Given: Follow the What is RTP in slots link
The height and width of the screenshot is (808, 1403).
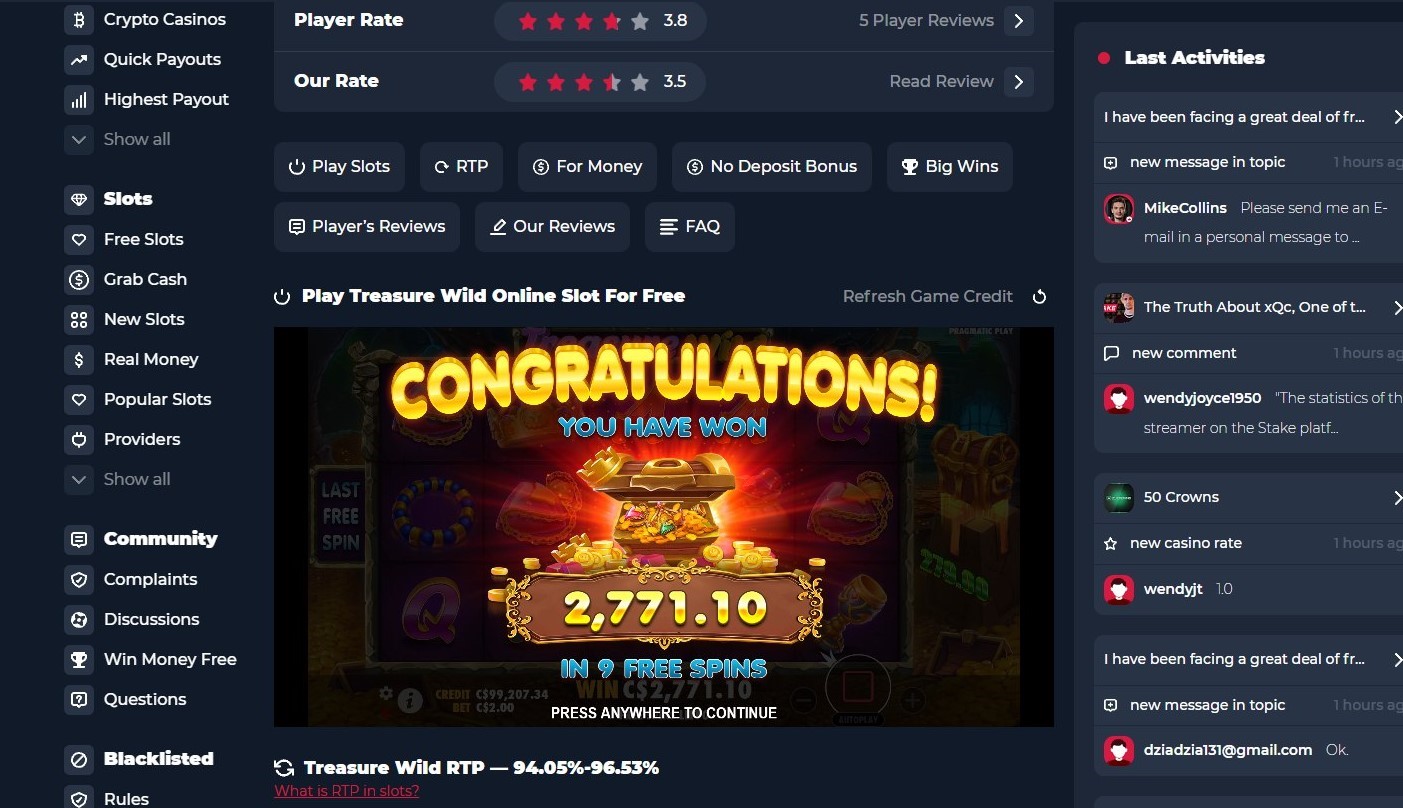Looking at the screenshot, I should [347, 791].
